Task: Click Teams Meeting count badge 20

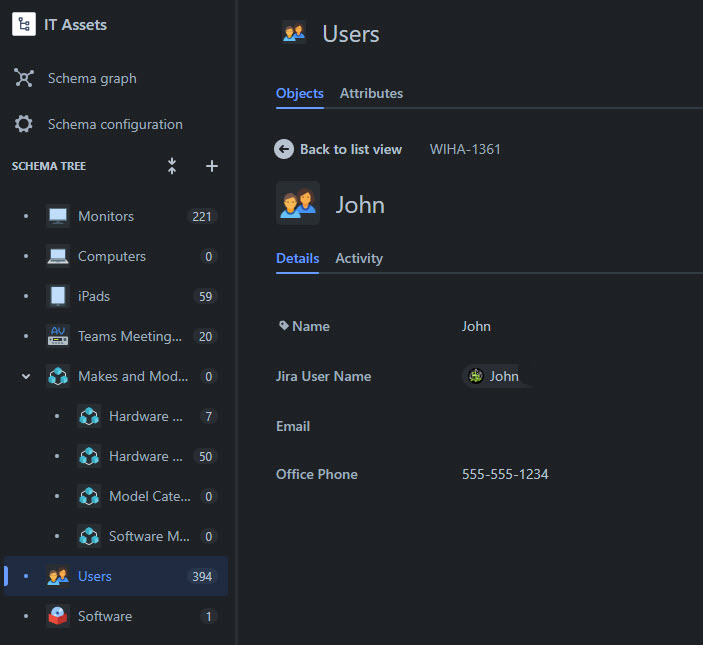Action: click(205, 336)
